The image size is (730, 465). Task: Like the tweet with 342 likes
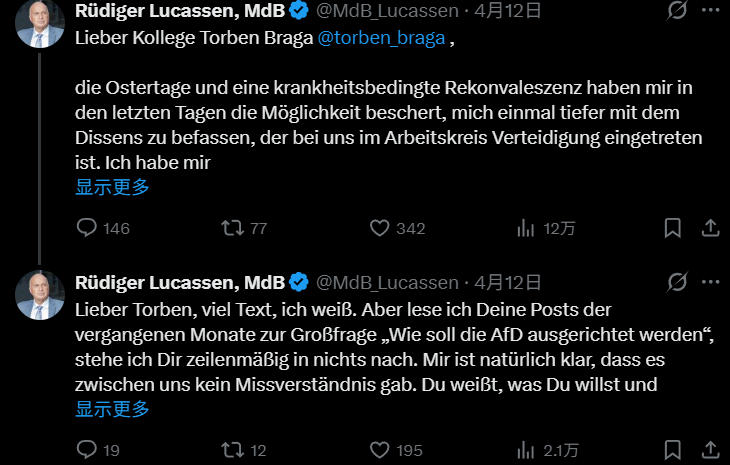tap(379, 228)
